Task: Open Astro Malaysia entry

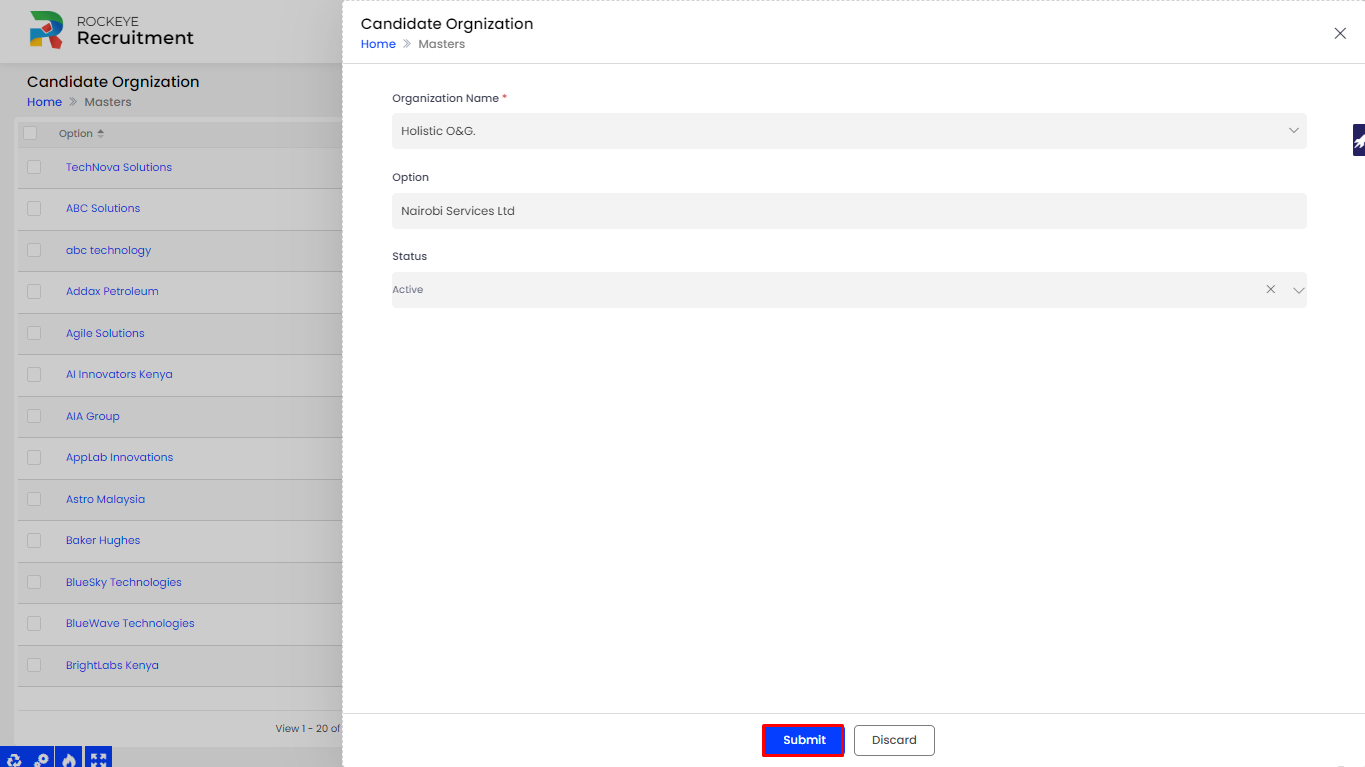Action: (x=105, y=499)
